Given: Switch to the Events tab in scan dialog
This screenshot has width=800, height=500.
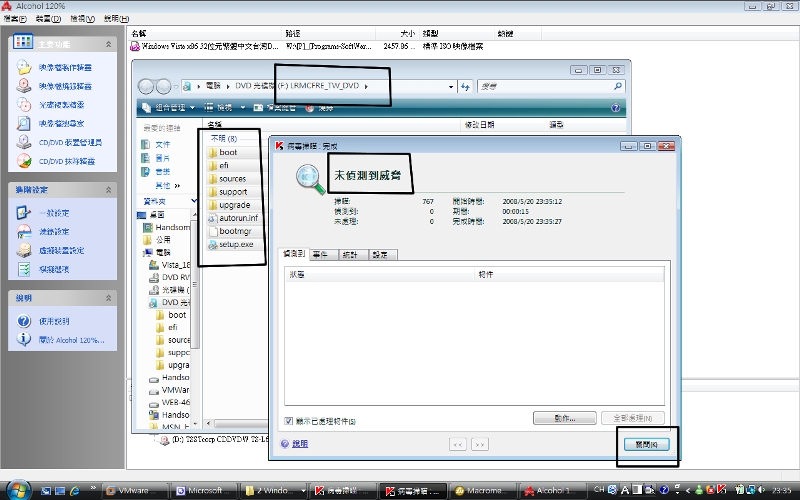Looking at the screenshot, I should [322, 255].
